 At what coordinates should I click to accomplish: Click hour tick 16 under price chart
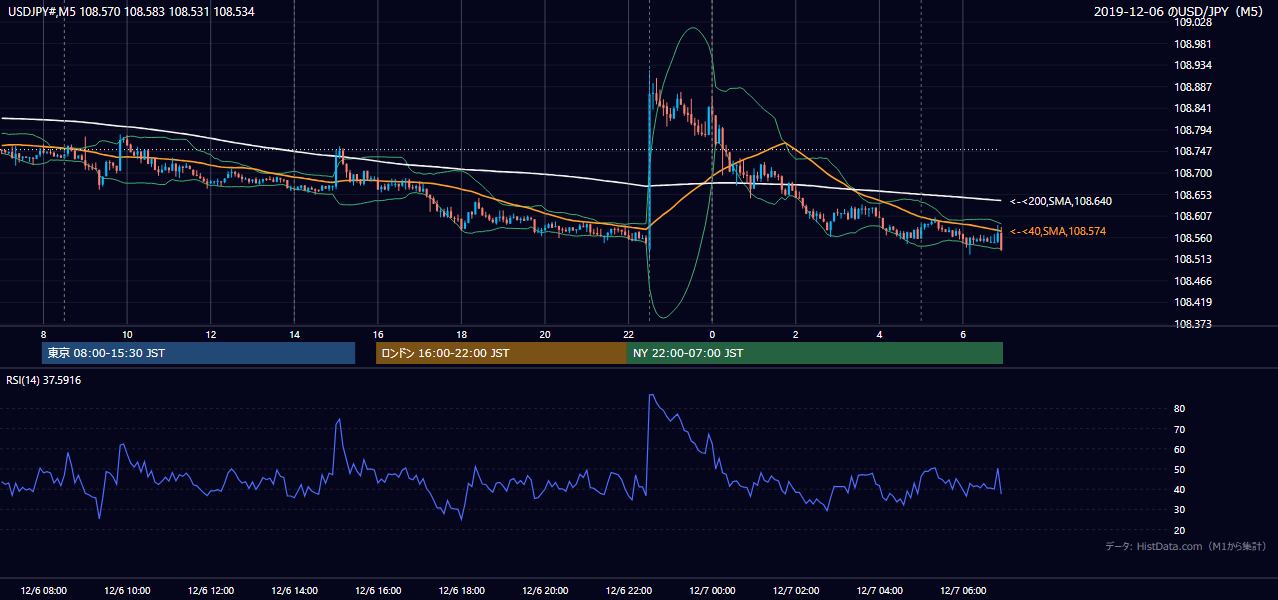(377, 334)
